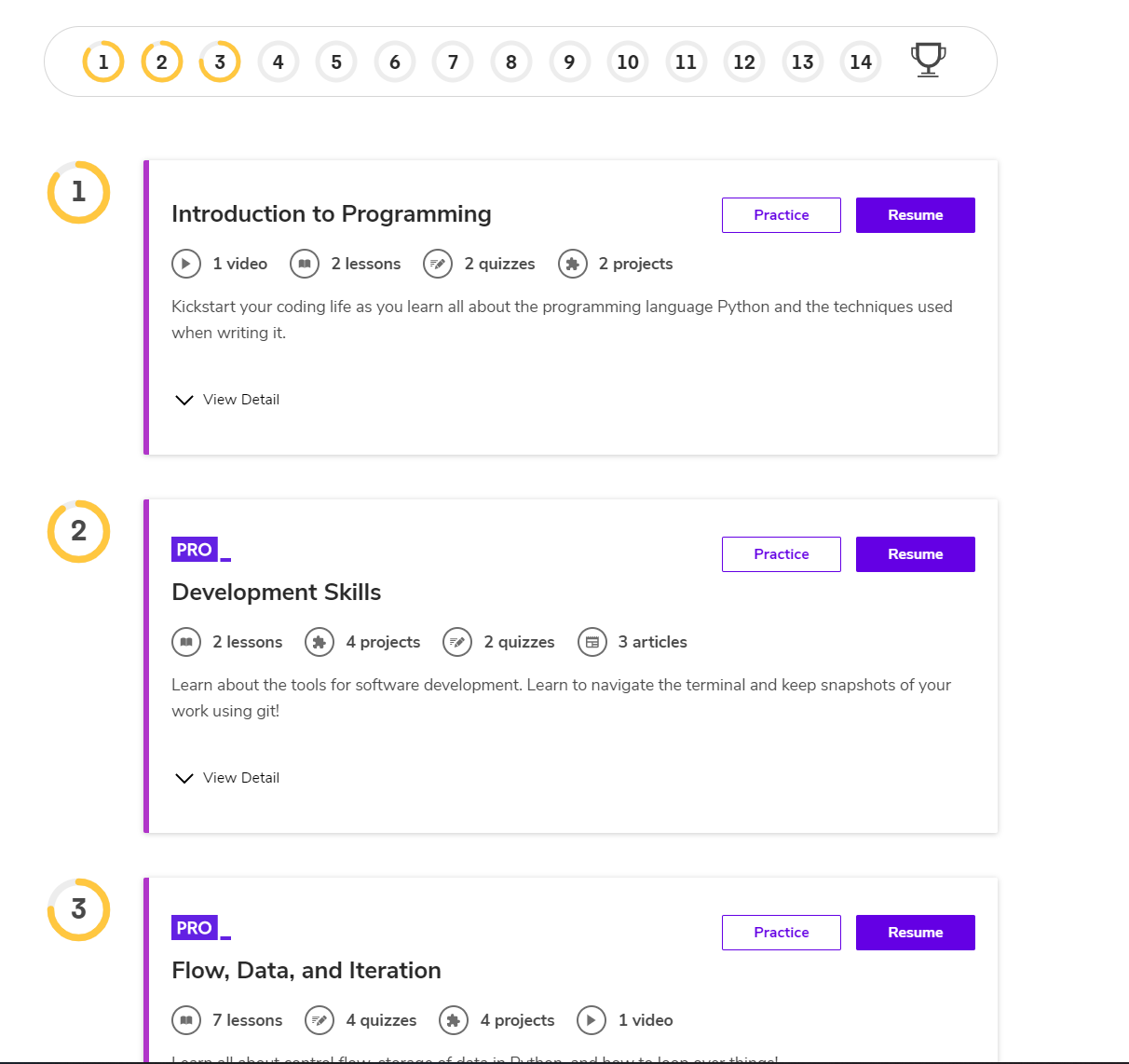Click the quizzes pencil icon in Introduction to Programming
Viewport: 1129px width, 1064px height.
pyautogui.click(x=438, y=264)
